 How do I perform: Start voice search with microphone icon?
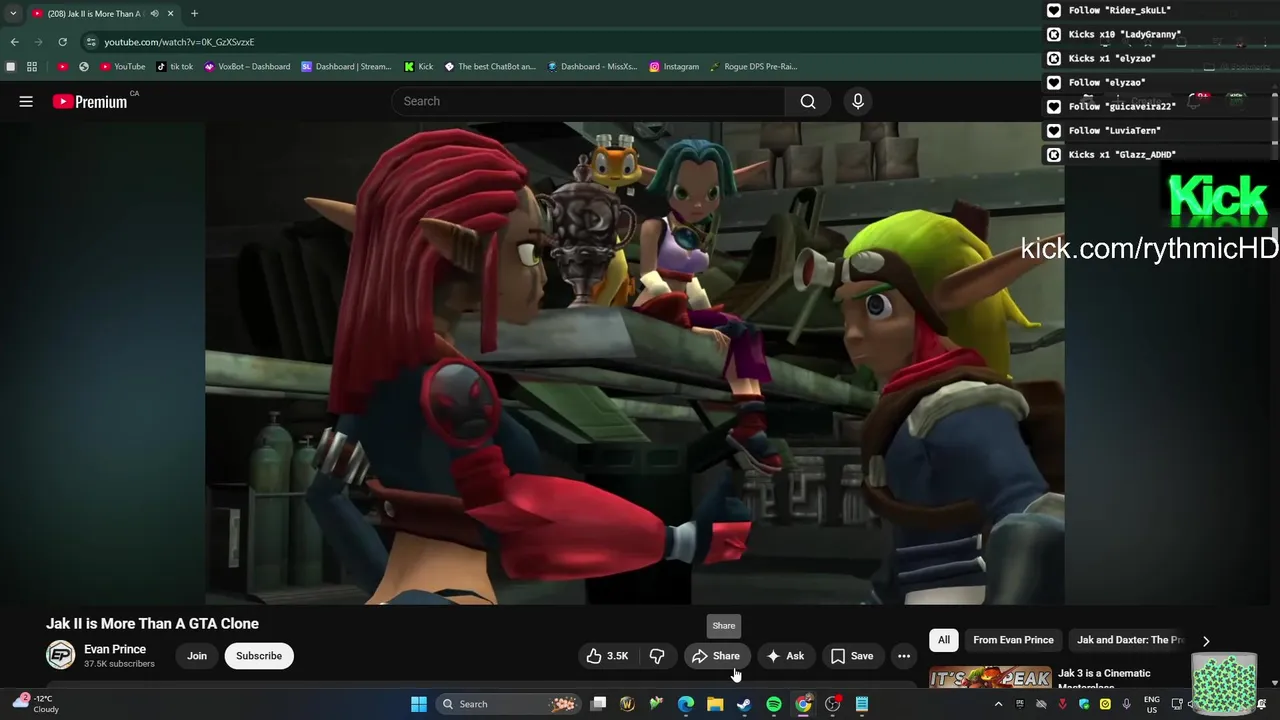click(857, 101)
